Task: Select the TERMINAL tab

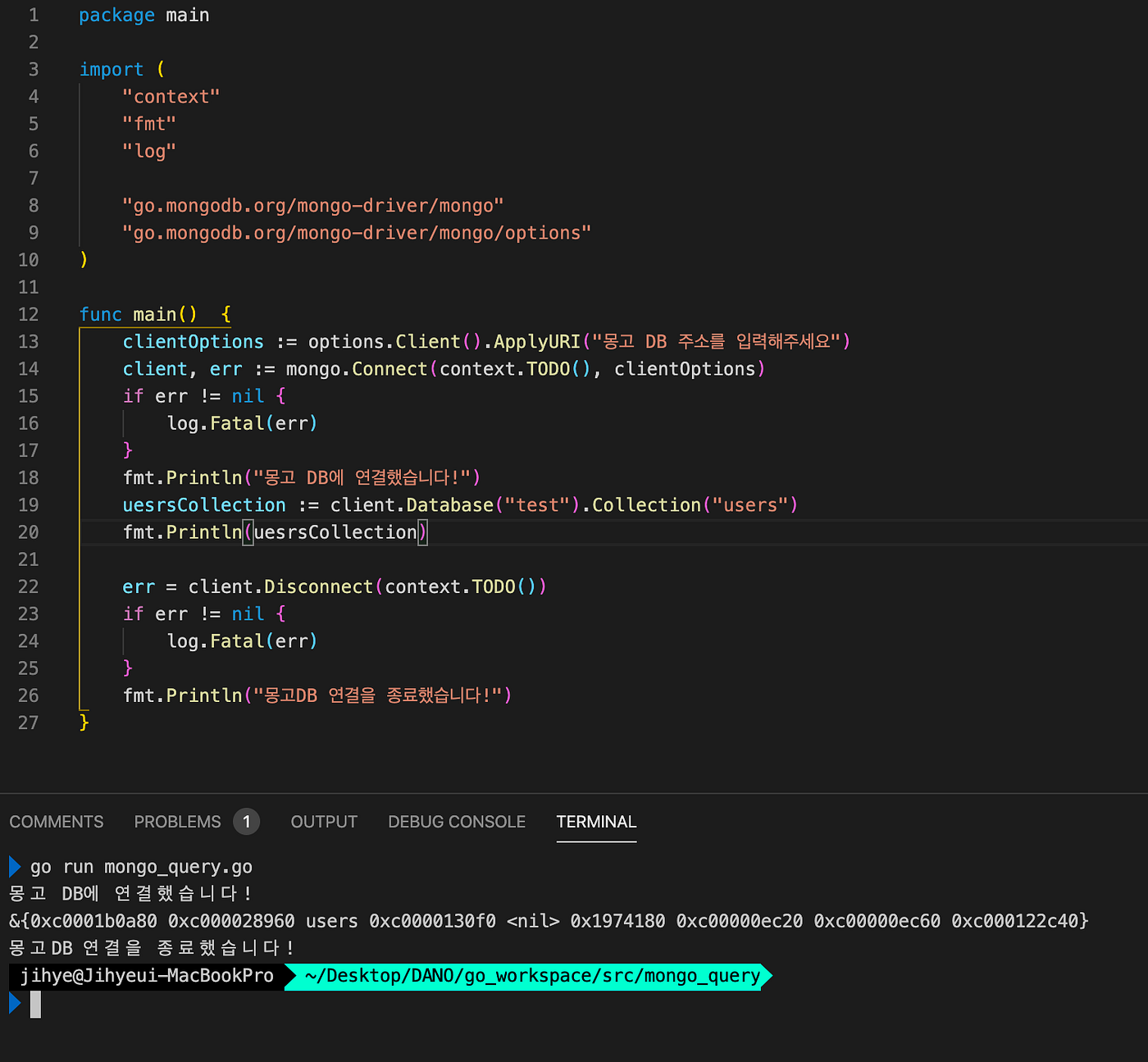Action: point(596,822)
